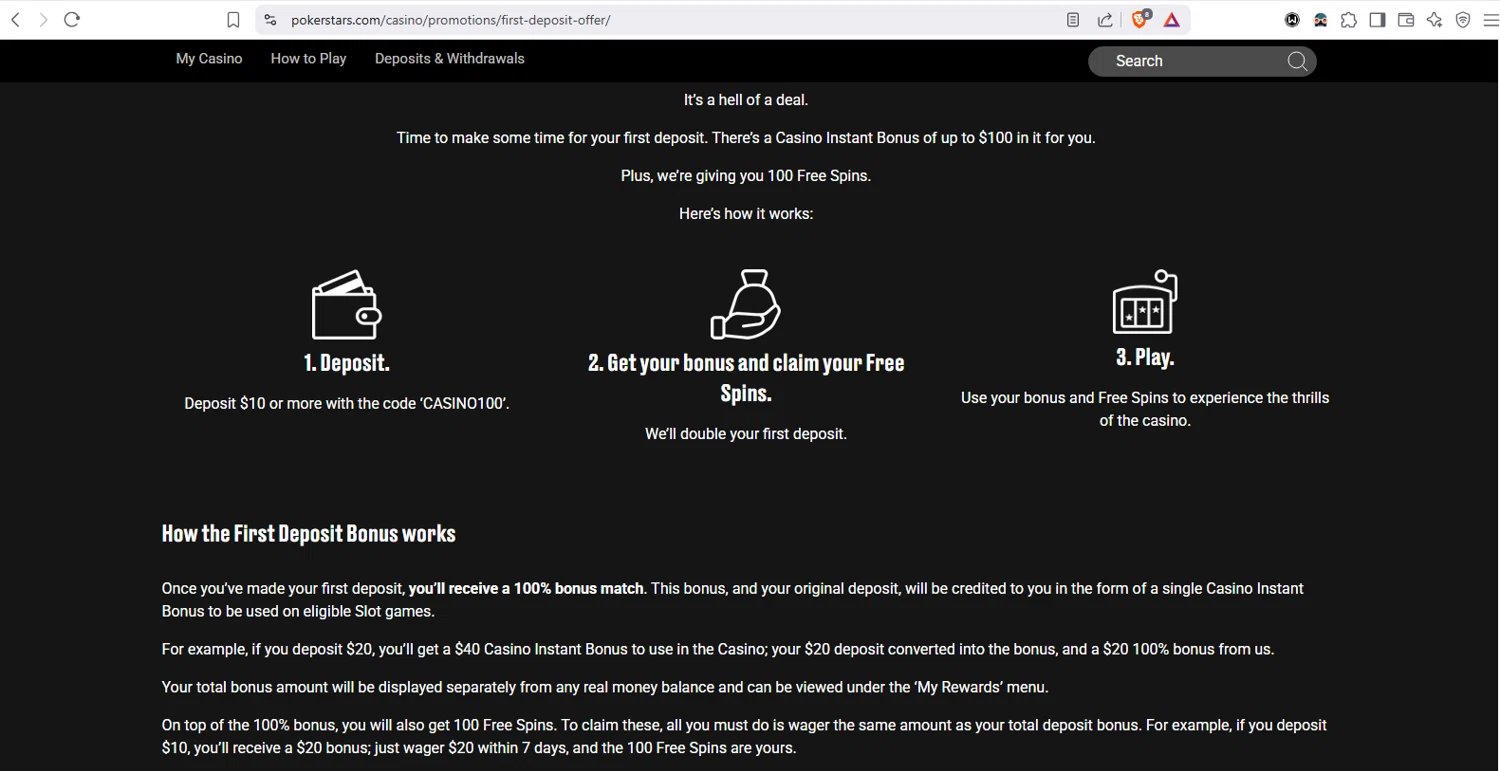Click sentence mentioning 'My Rewards' menu

pyautogui.click(x=605, y=688)
